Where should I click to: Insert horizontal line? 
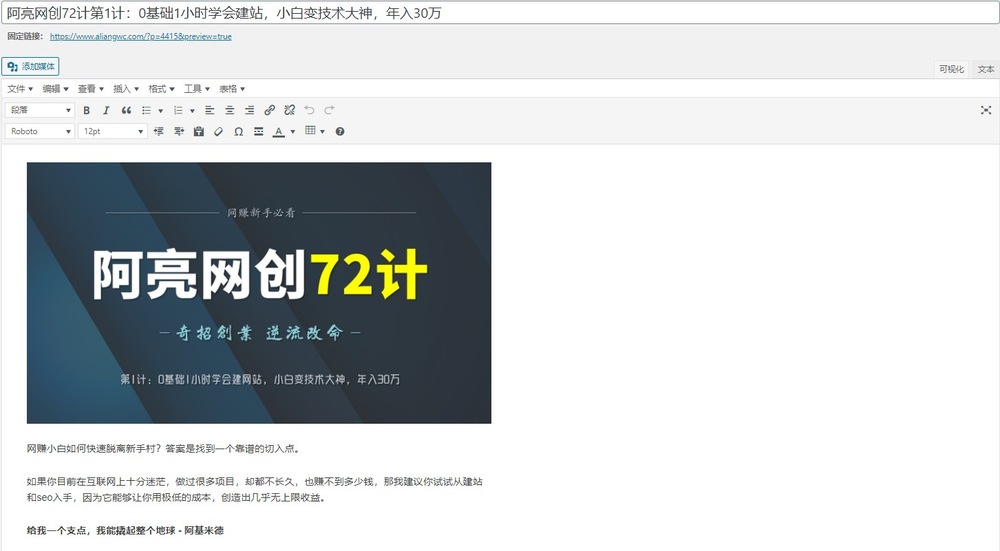tap(258, 131)
